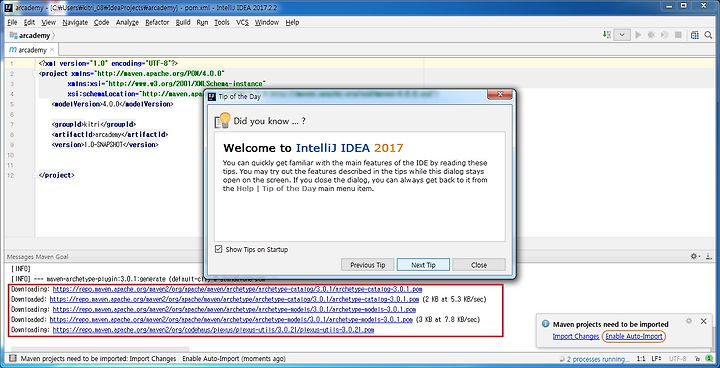
Task: Open the VCS menu
Action: click(x=242, y=22)
